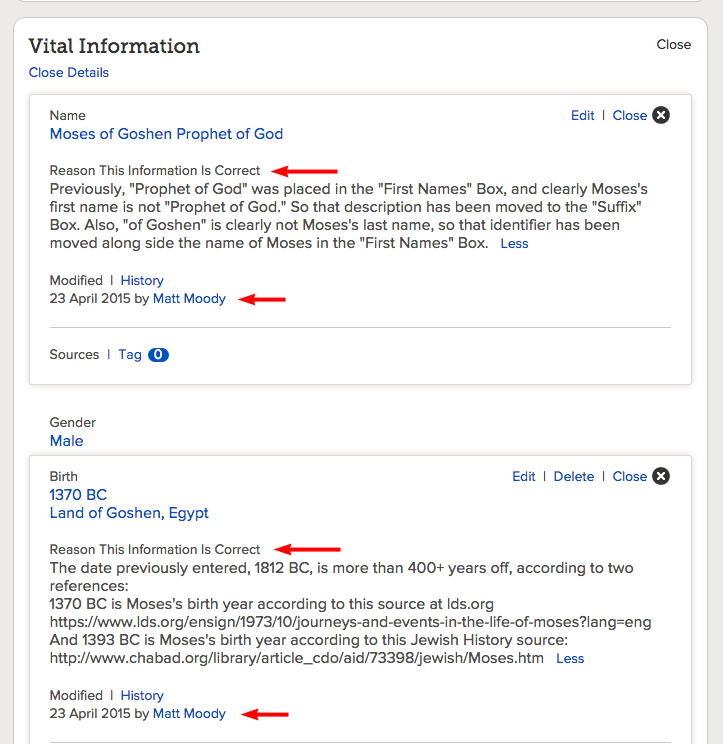This screenshot has height=744, width=723.
Task: Collapse the Birth reason text with Less
Action: (x=570, y=659)
